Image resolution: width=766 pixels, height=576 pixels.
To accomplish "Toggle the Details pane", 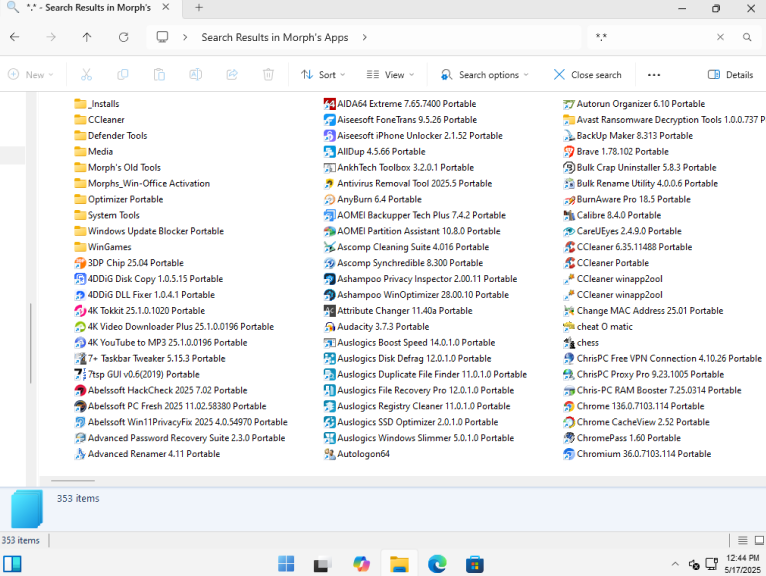I will [x=730, y=75].
